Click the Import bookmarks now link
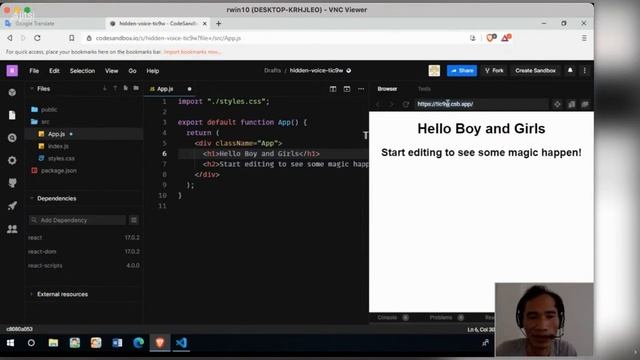Screen dimensions: 640x360 (192, 52)
